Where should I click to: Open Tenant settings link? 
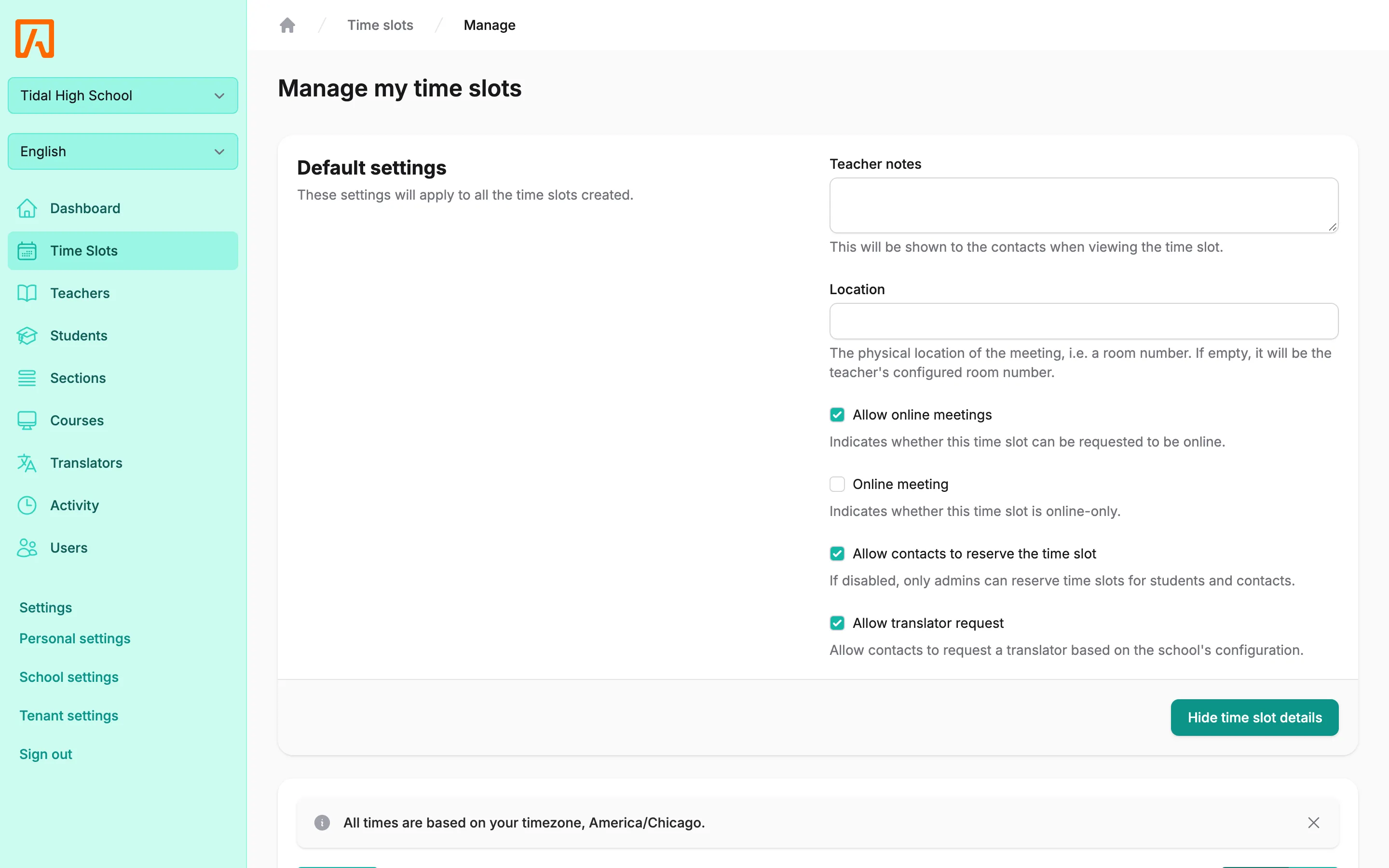point(69,716)
